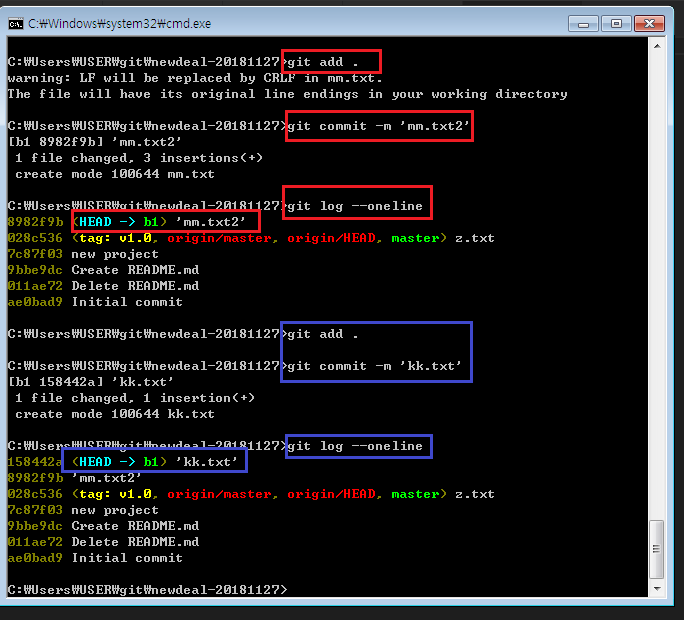Open the cmd.exe system menu icon
This screenshot has height=620, width=684.
[16, 24]
